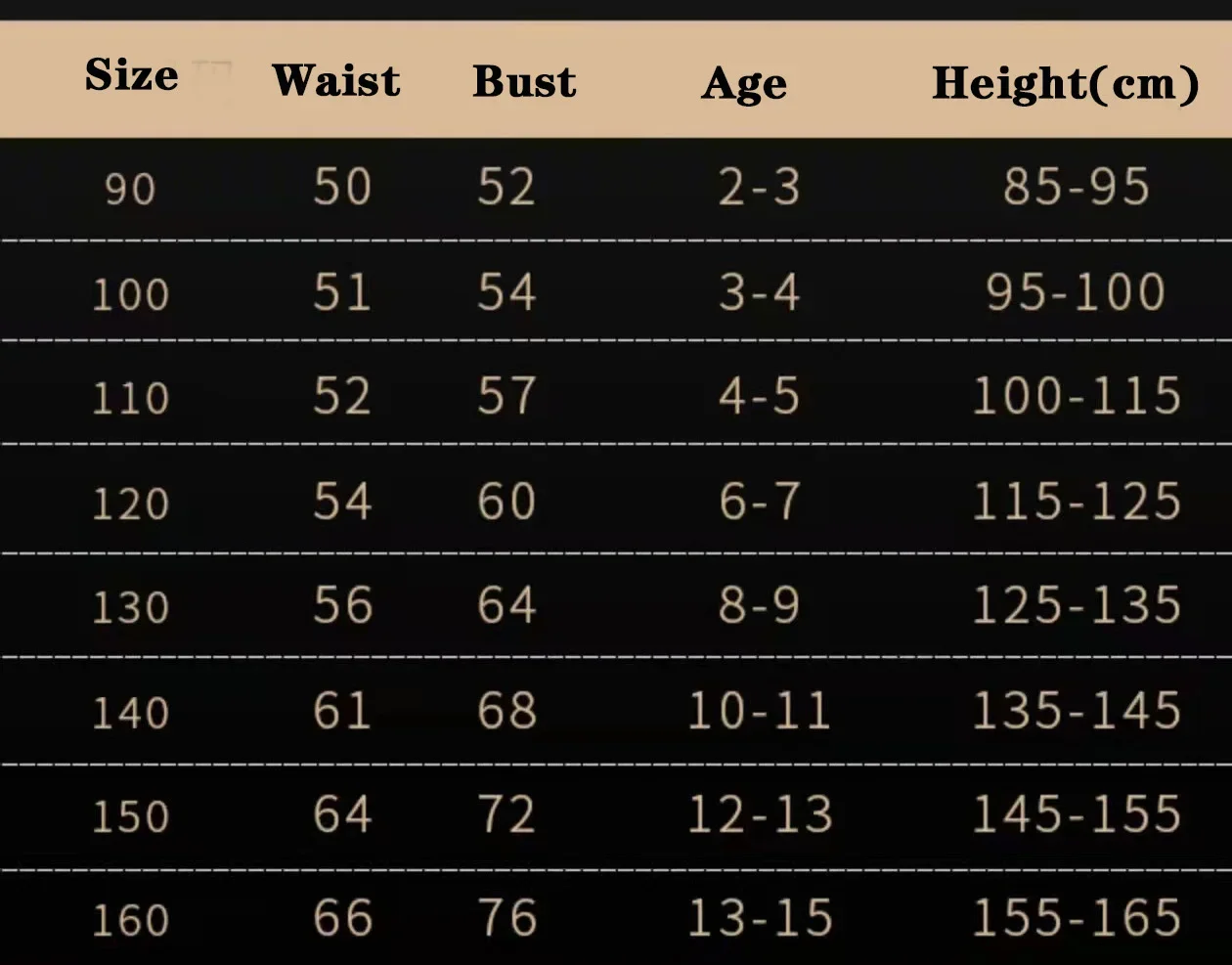Click the age range 6-7
1232x965 pixels.
760,502
